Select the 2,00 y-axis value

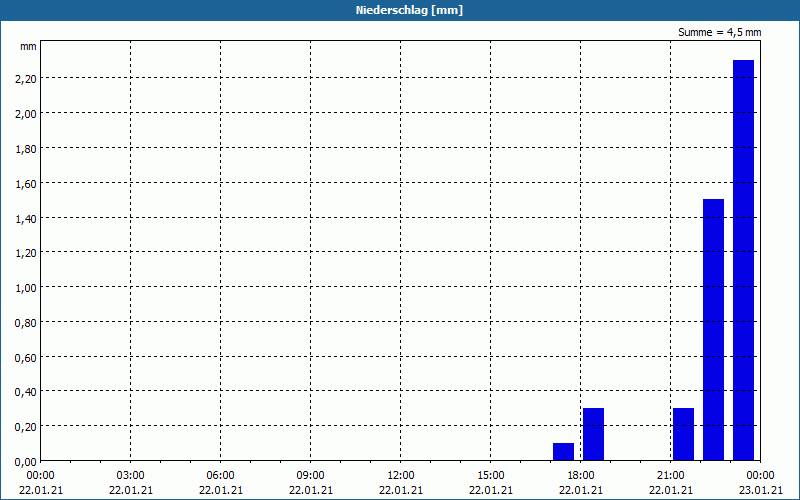coord(26,113)
